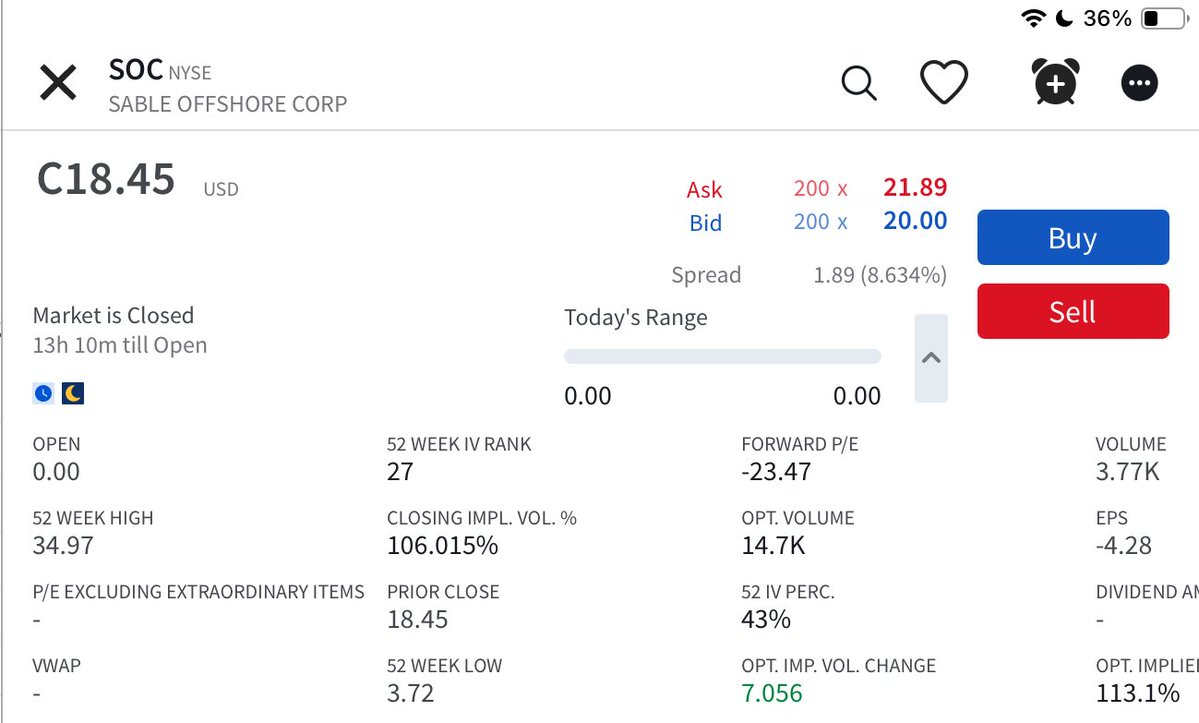This screenshot has width=1199, height=723.
Task: Tap the last price C18.45
Action: 106,179
